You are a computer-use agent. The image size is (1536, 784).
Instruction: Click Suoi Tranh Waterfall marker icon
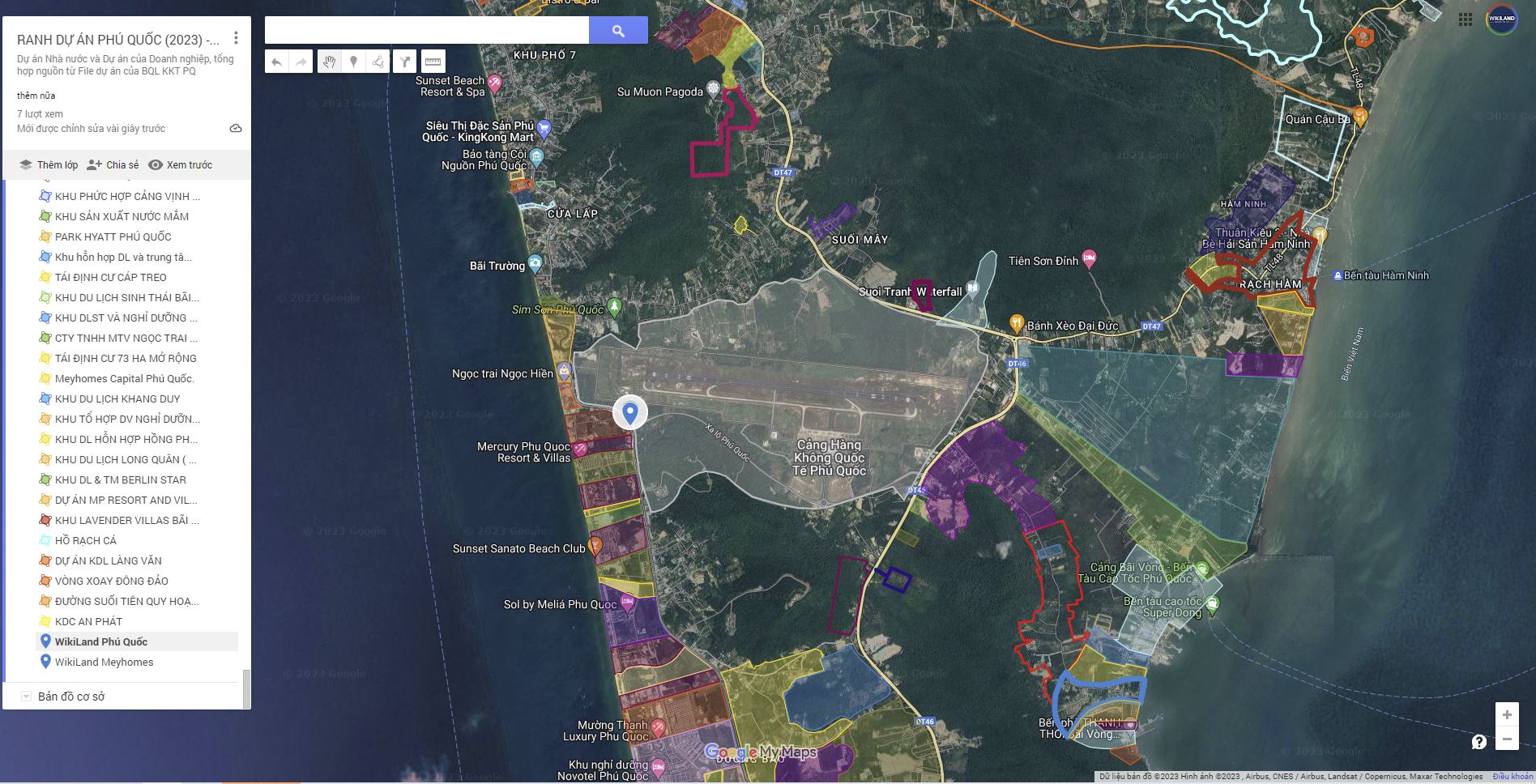[x=973, y=289]
